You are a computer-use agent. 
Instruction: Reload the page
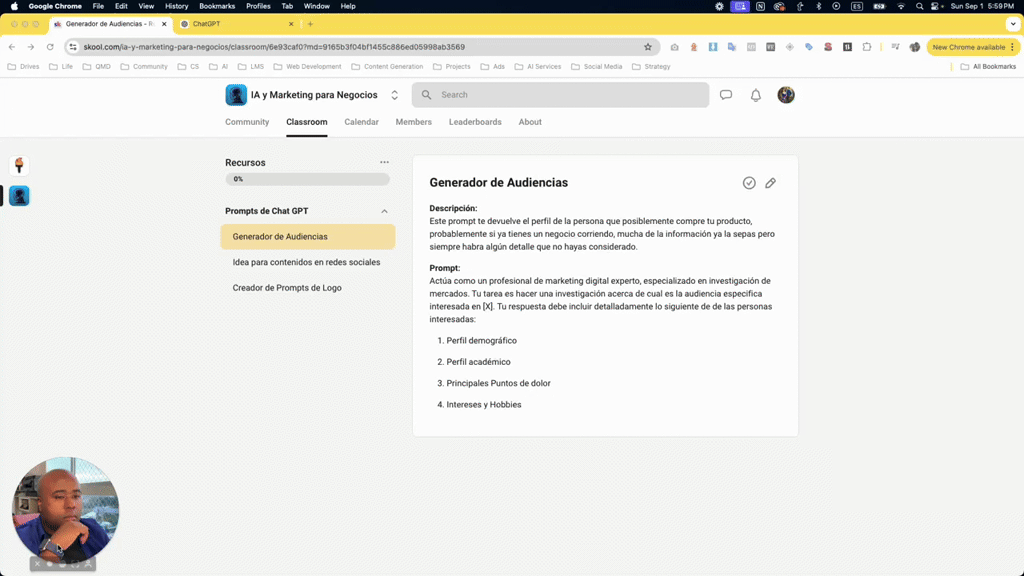click(50, 47)
